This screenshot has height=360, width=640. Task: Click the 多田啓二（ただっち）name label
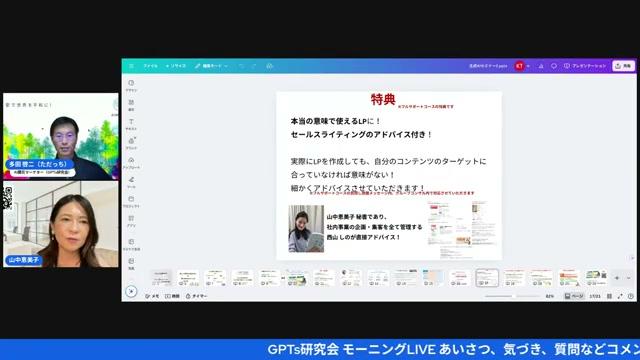pos(39,164)
